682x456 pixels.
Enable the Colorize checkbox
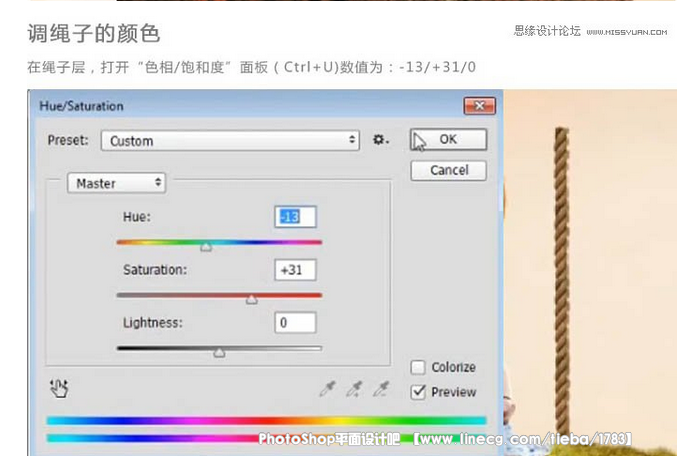[x=418, y=367]
